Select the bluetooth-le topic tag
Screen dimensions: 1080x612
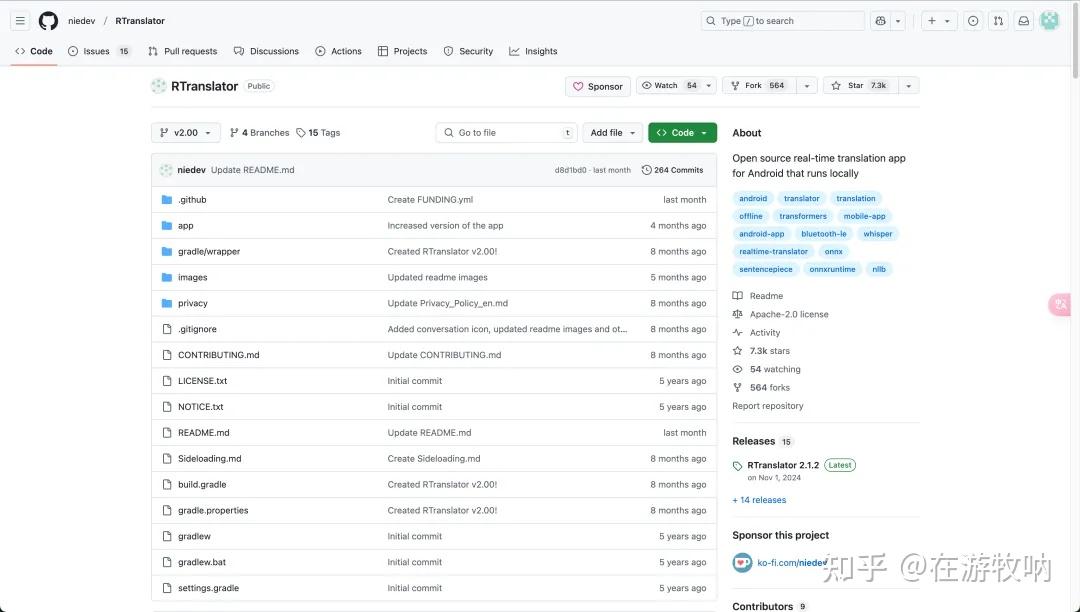824,234
